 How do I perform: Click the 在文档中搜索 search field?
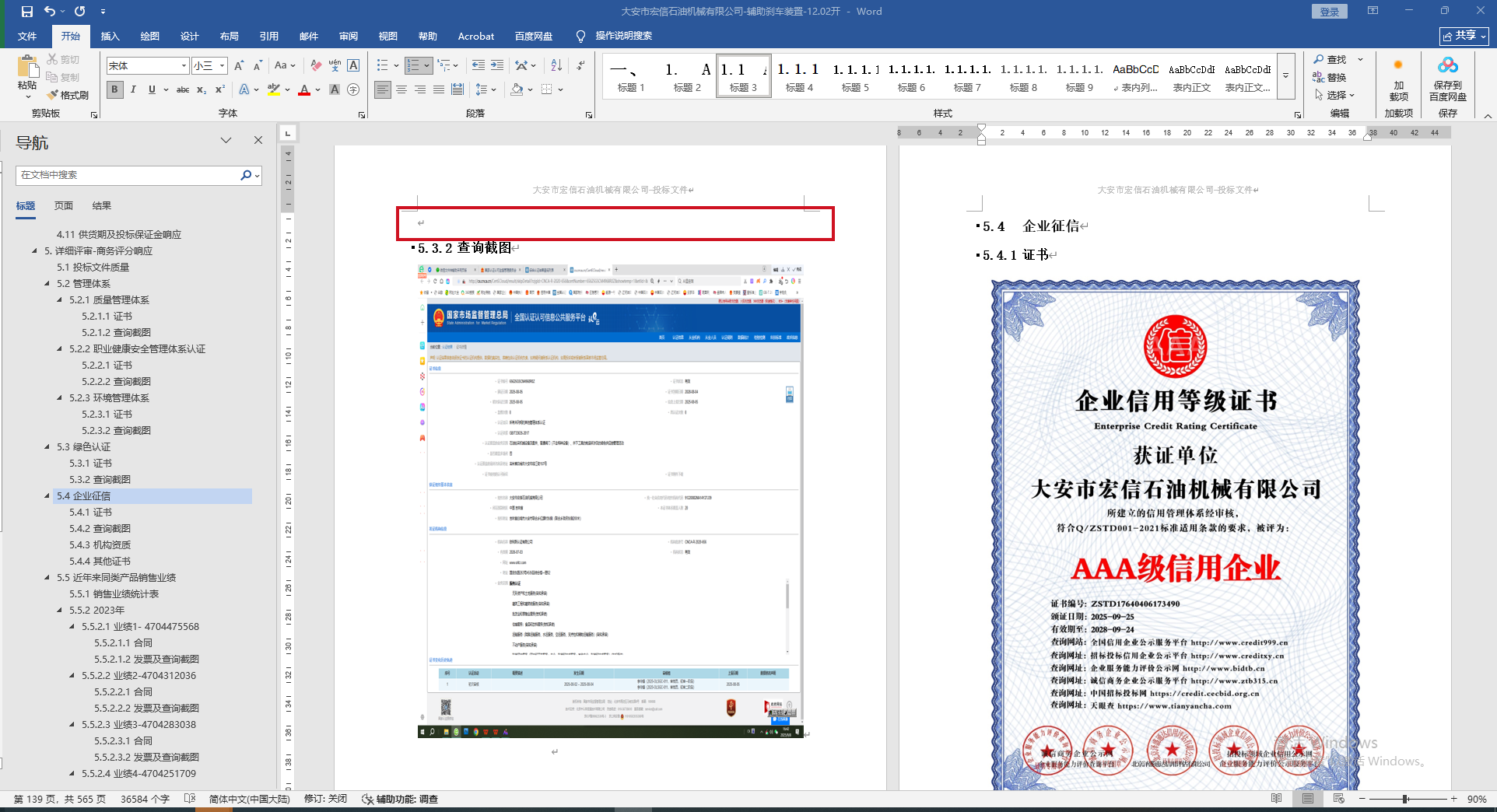click(138, 175)
